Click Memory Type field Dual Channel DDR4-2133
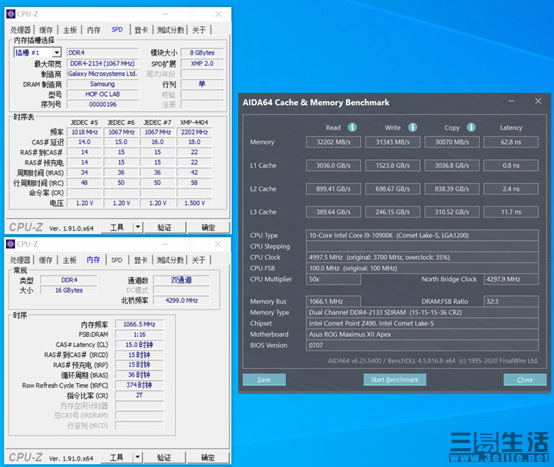The height and width of the screenshot is (467, 554). (x=422, y=312)
